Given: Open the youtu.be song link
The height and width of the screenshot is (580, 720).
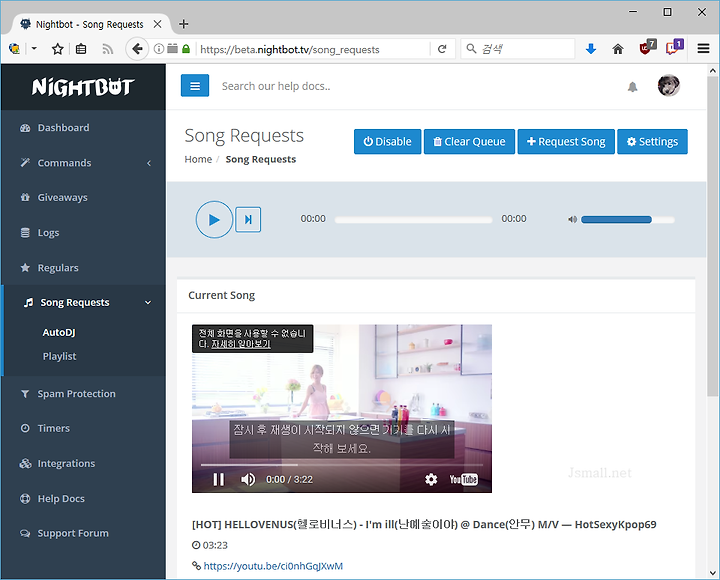Looking at the screenshot, I should pyautogui.click(x=273, y=566).
